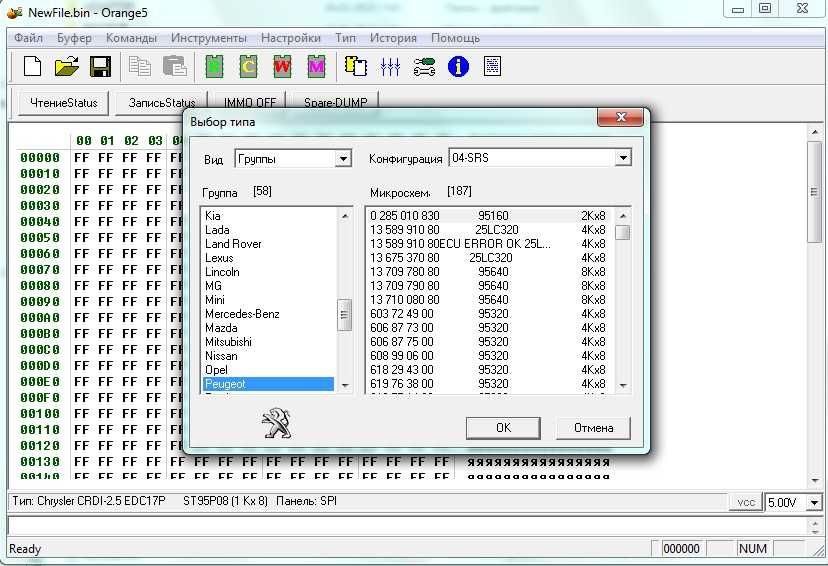Viewport: 828px width, 566px height.
Task: Open file using the folder icon
Action: pos(67,67)
